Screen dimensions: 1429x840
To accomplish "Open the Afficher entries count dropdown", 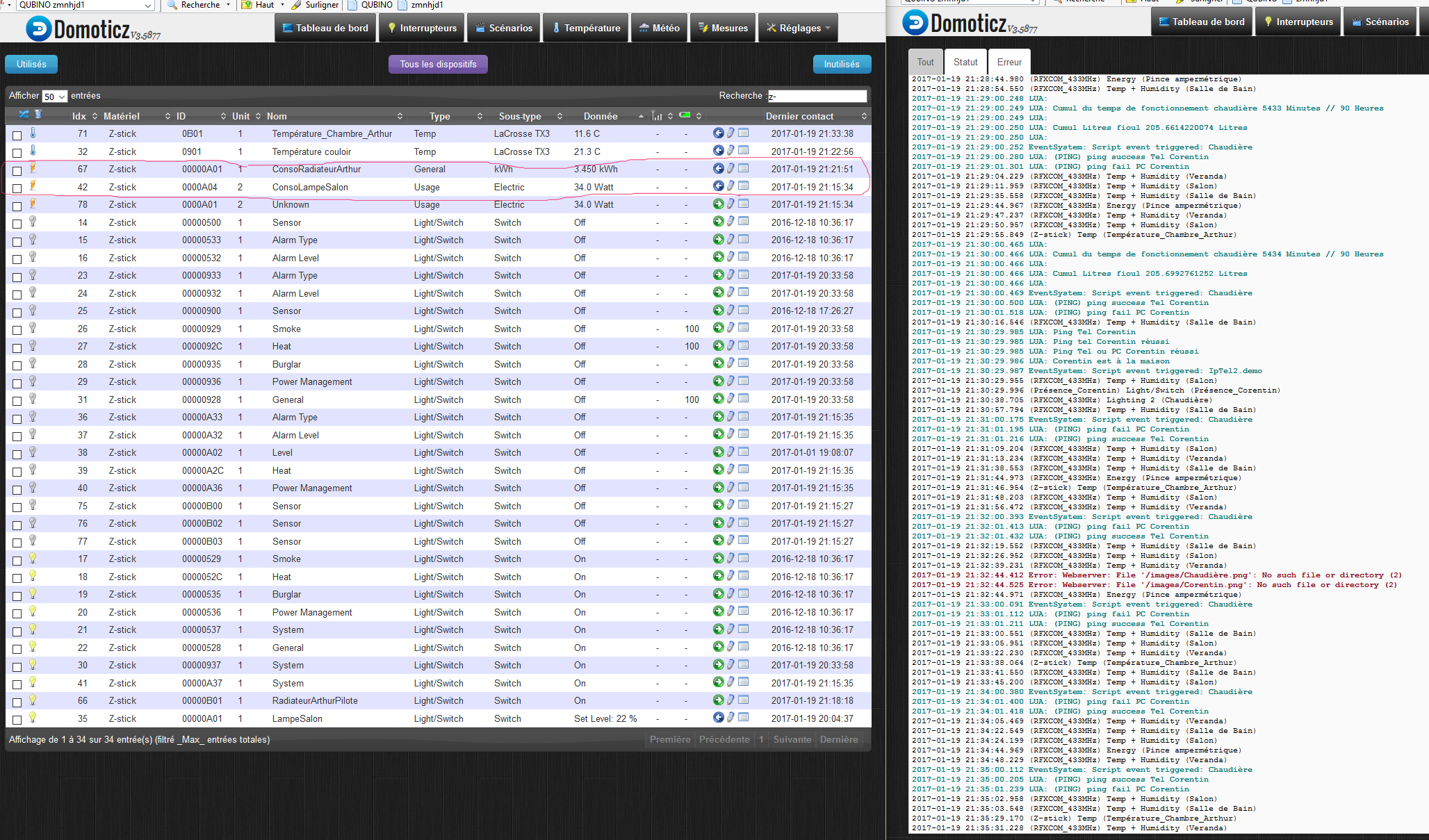I will tap(55, 97).
